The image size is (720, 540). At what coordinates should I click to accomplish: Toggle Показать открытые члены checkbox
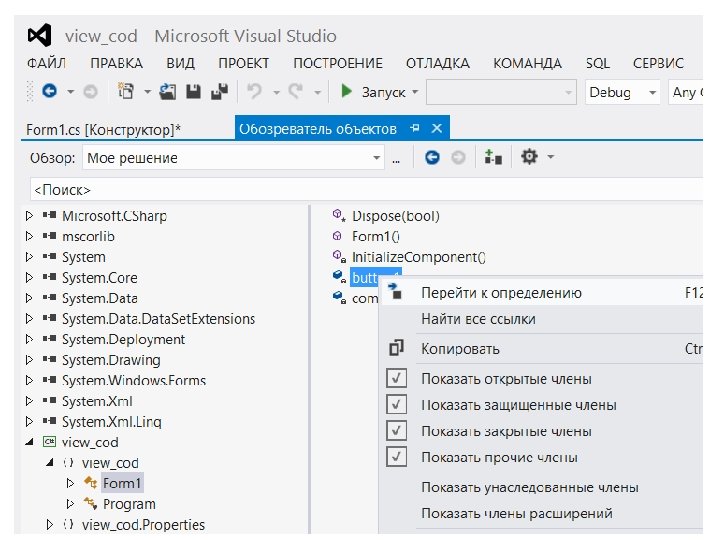coord(396,378)
